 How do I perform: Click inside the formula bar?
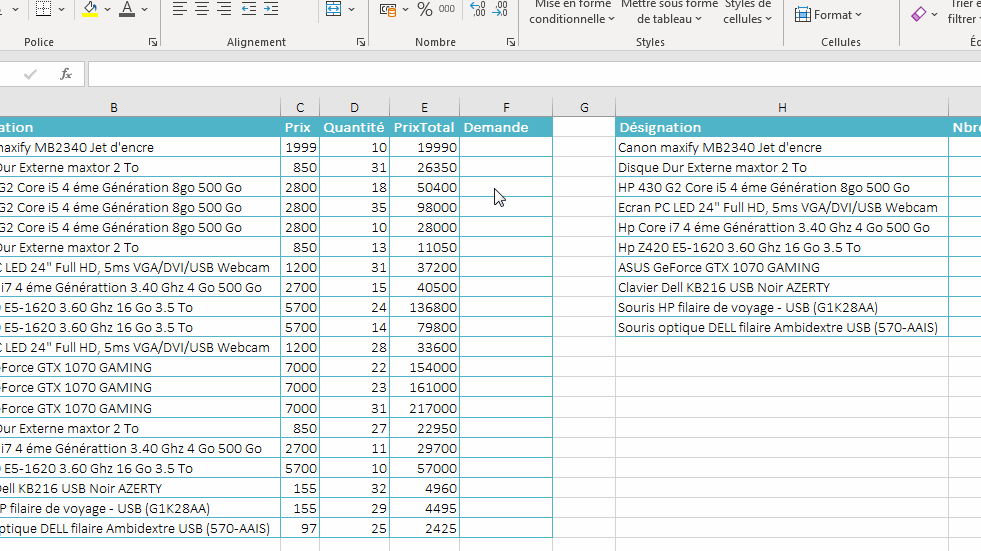534,74
